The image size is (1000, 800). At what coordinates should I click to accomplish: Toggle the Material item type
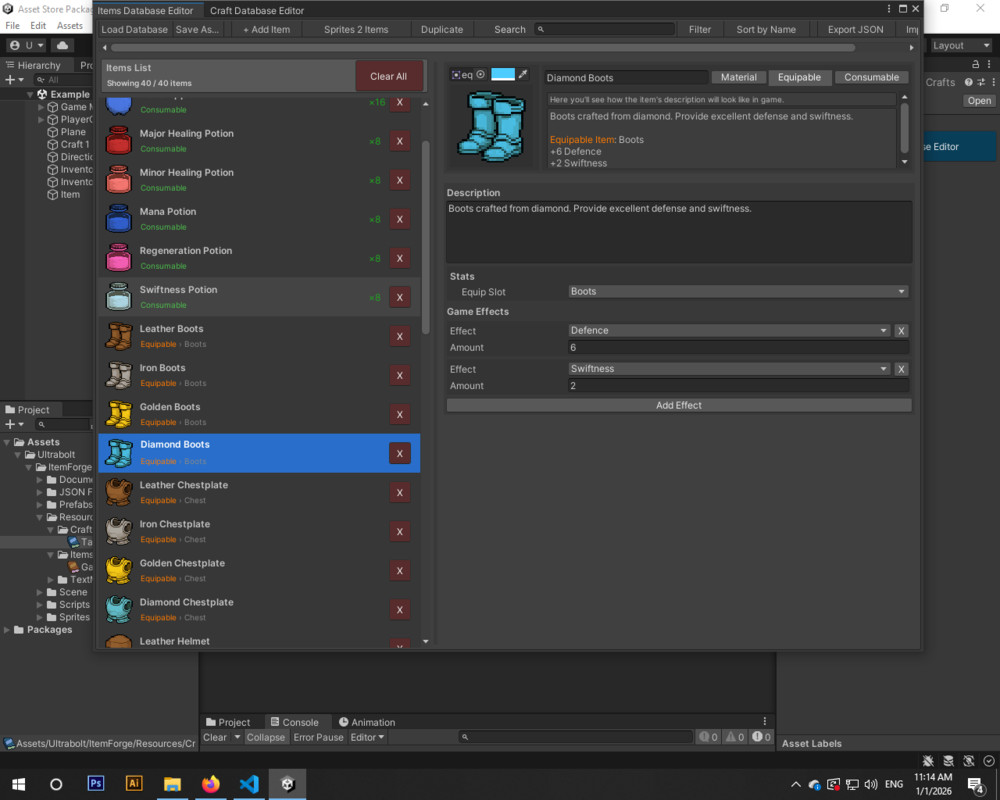[739, 77]
